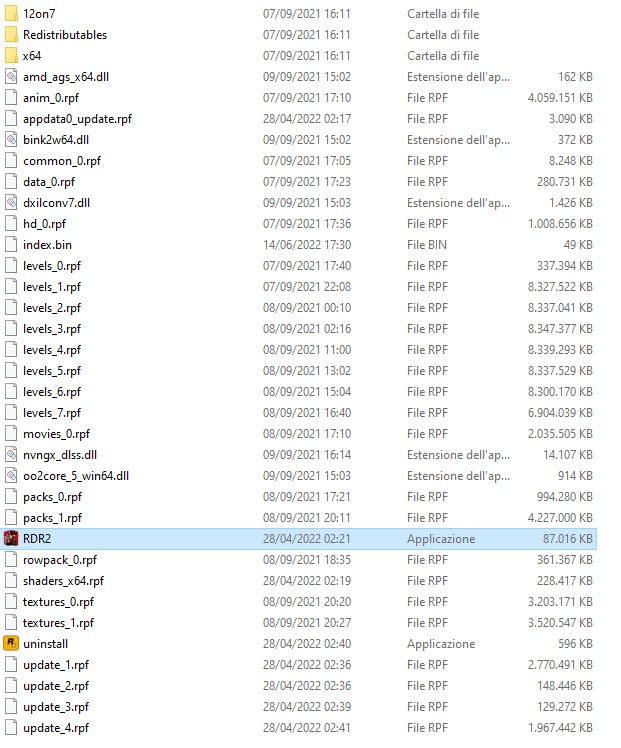
Task: Click the size value 4.227.000 KB
Action: 560,517
